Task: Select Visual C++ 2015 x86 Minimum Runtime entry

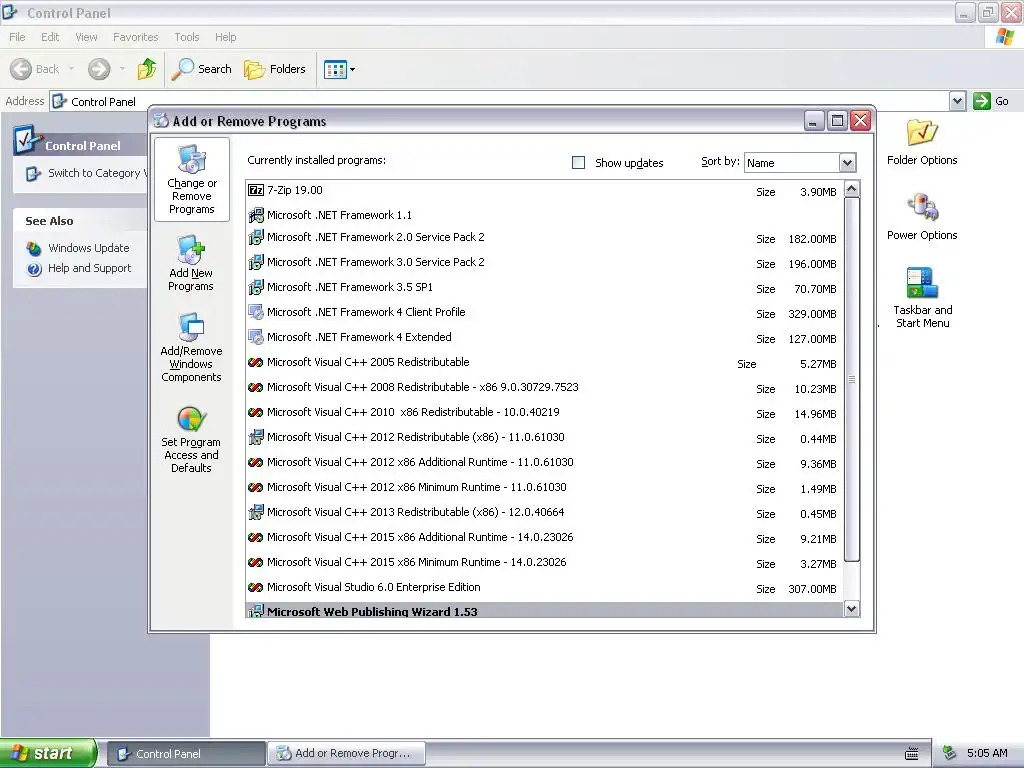Action: [x=545, y=563]
